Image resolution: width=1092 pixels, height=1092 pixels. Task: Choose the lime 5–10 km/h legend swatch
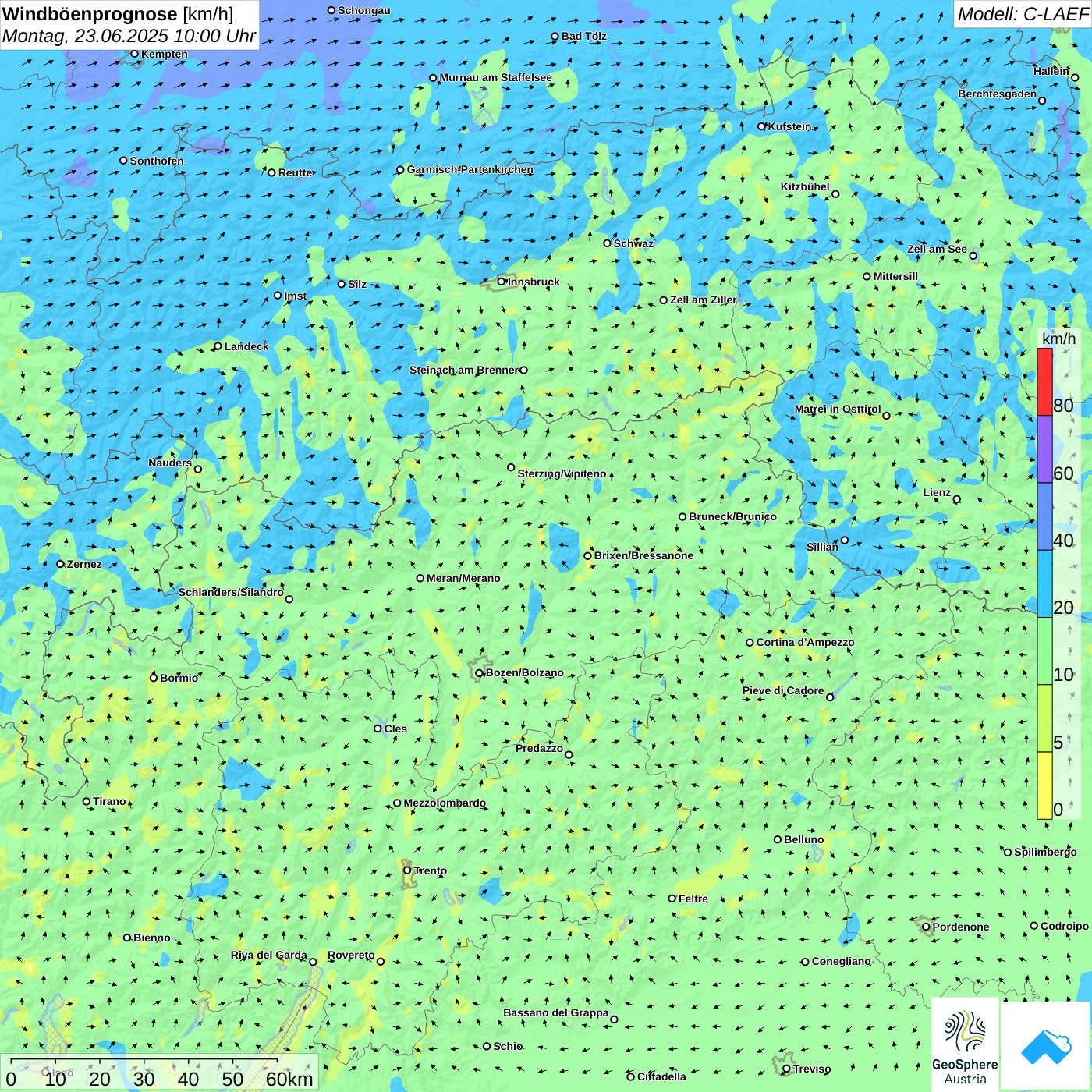coord(1044,718)
